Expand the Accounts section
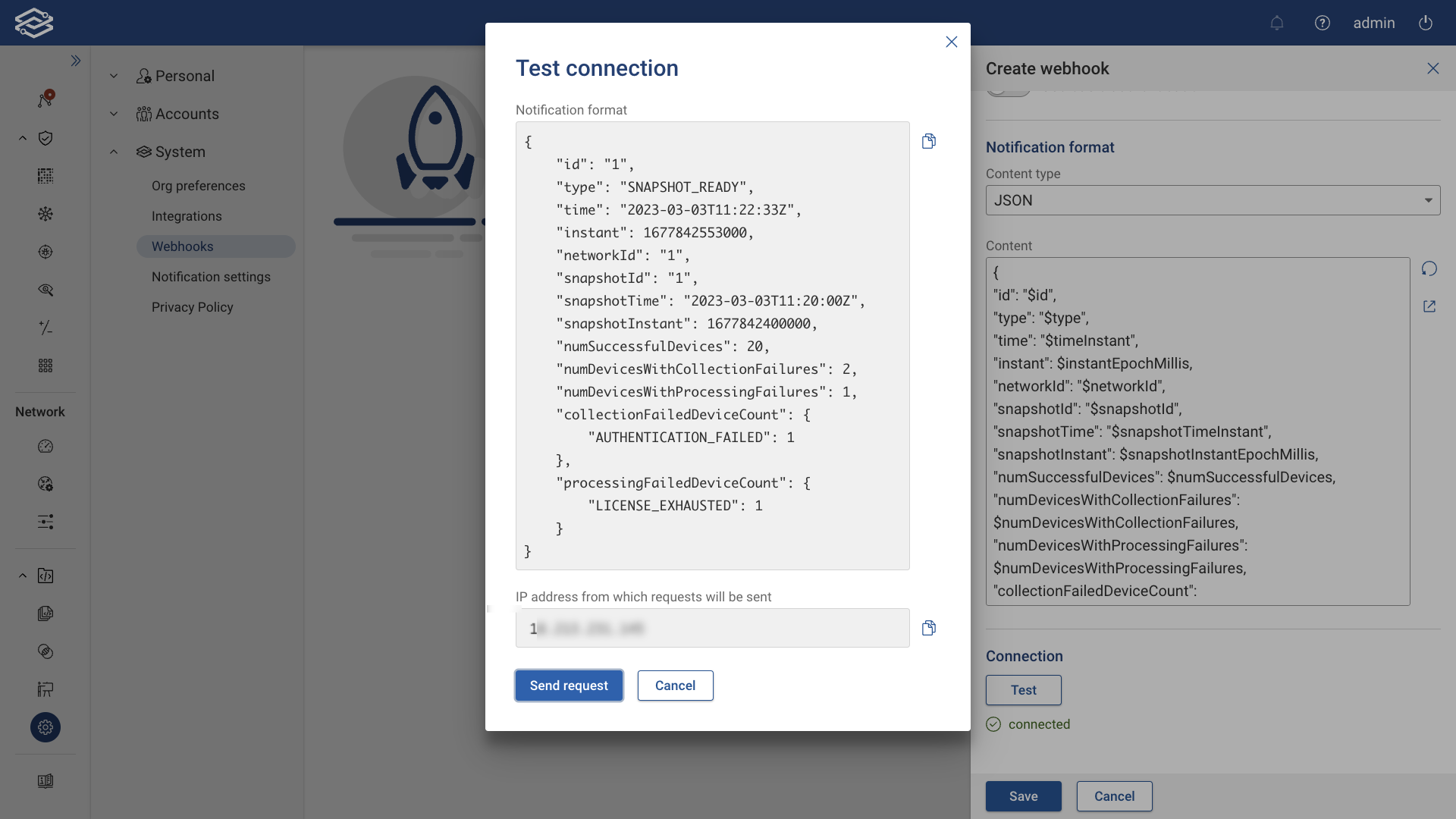Screen dimensions: 1456x819 tap(113, 114)
